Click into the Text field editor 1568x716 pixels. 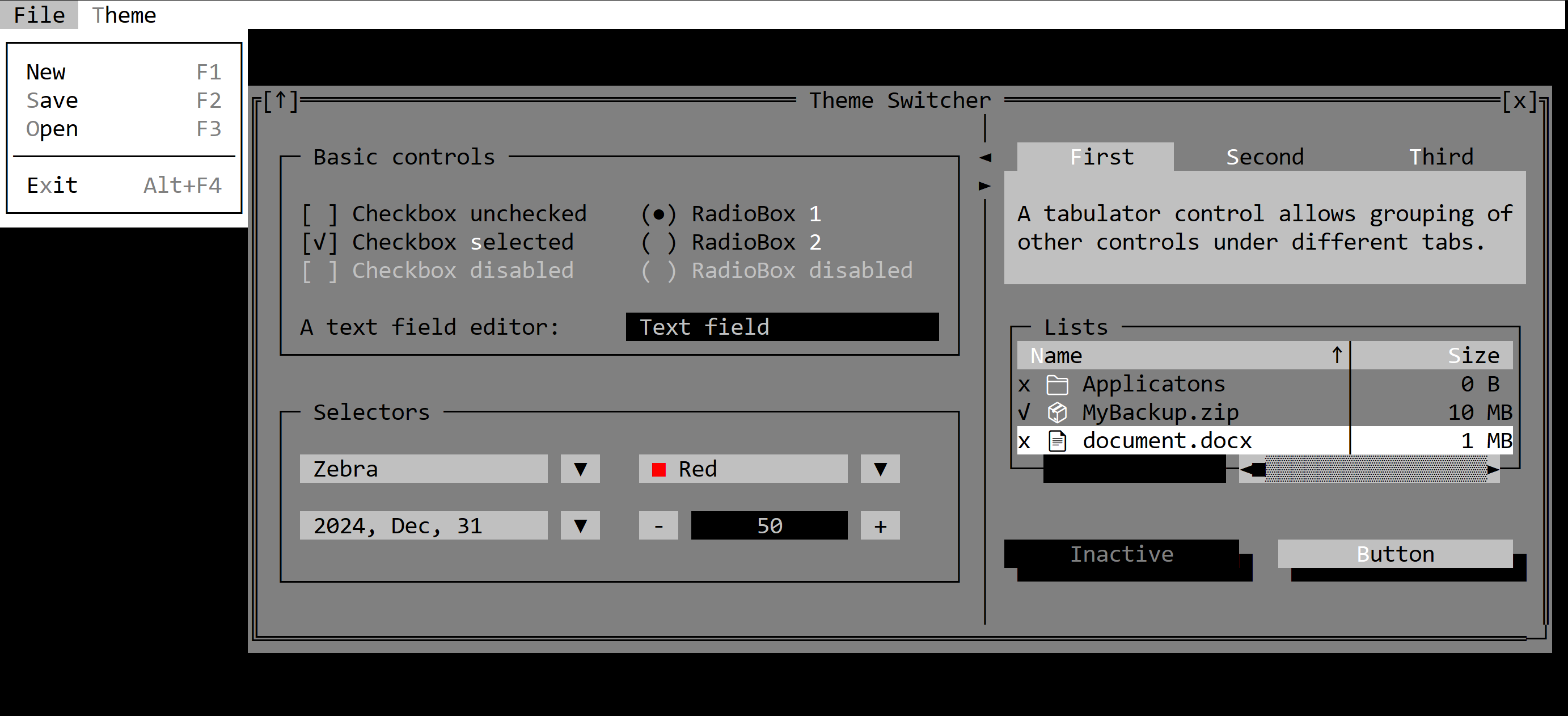[782, 327]
